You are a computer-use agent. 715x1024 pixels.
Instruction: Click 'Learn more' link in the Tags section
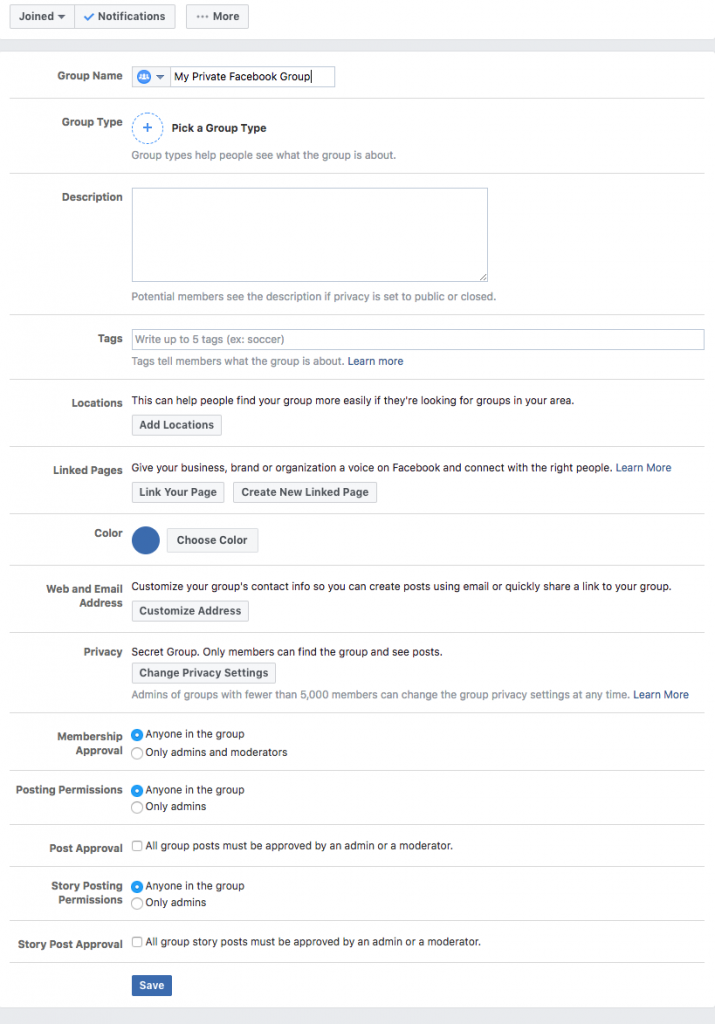coord(375,360)
